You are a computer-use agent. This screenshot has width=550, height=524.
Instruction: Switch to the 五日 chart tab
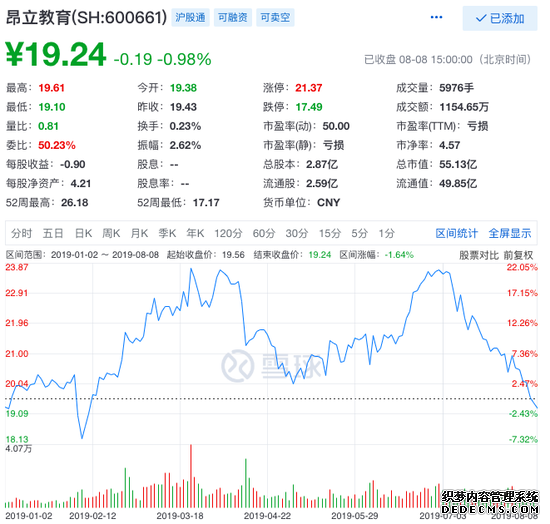pyautogui.click(x=53, y=233)
